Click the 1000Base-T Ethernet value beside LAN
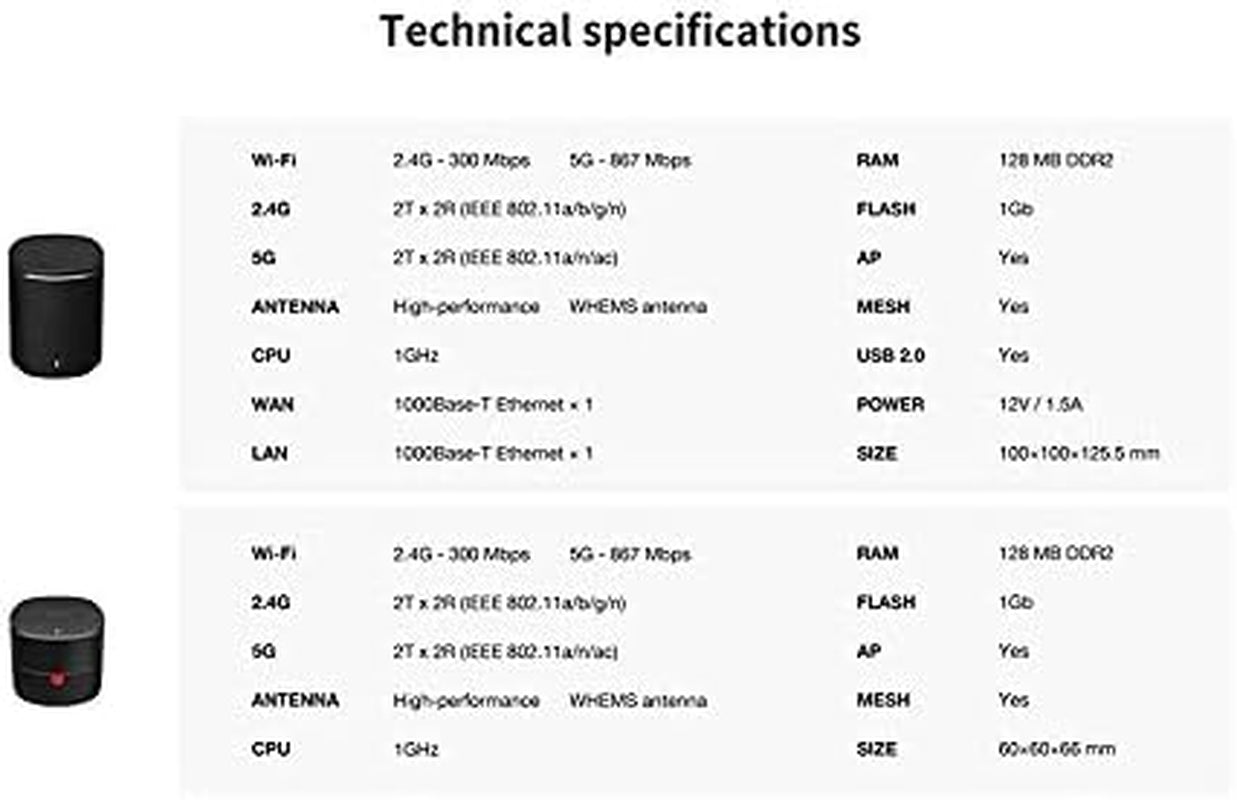 [493, 454]
